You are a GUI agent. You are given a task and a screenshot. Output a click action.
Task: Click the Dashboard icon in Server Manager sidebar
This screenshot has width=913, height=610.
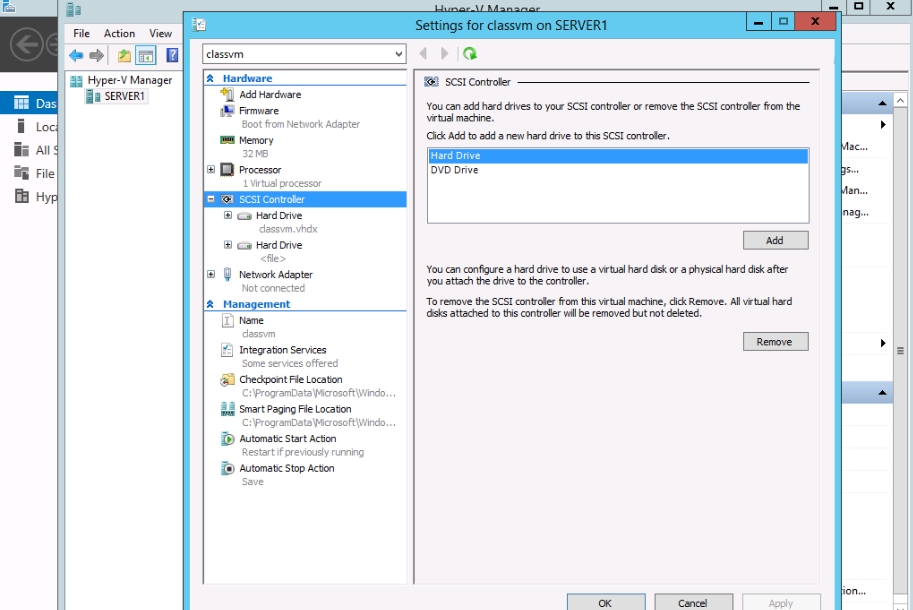tap(21, 103)
